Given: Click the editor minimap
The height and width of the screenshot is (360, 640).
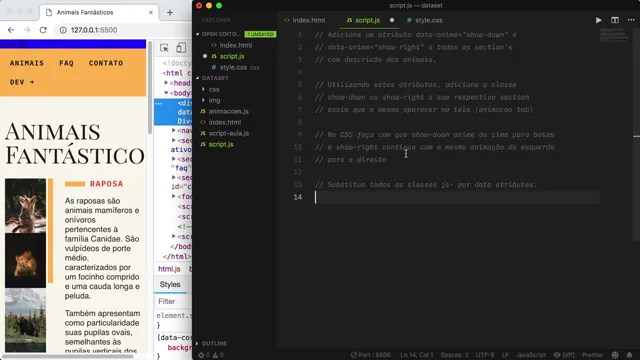Looking at the screenshot, I should tap(613, 35).
